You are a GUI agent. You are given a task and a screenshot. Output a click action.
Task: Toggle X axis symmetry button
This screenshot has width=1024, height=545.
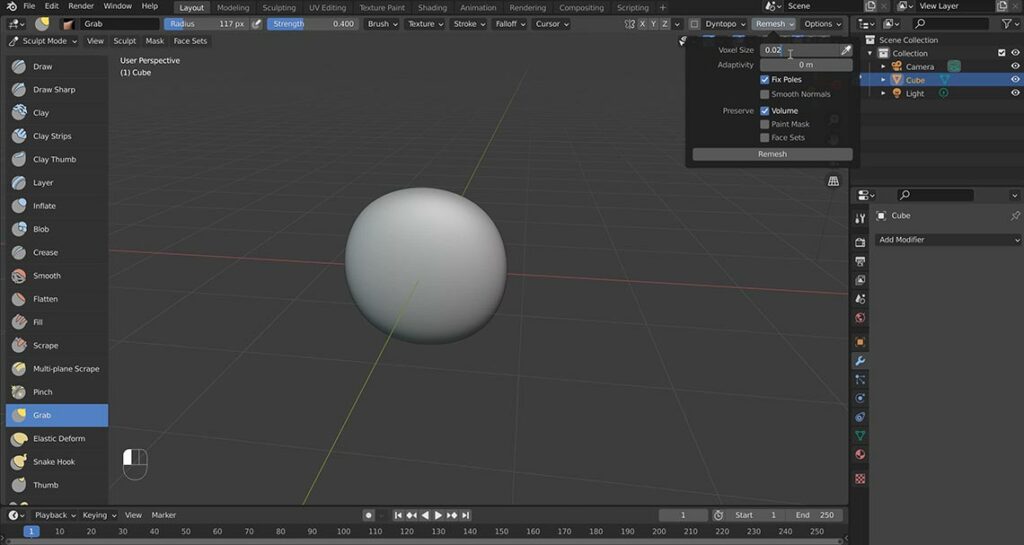point(642,24)
